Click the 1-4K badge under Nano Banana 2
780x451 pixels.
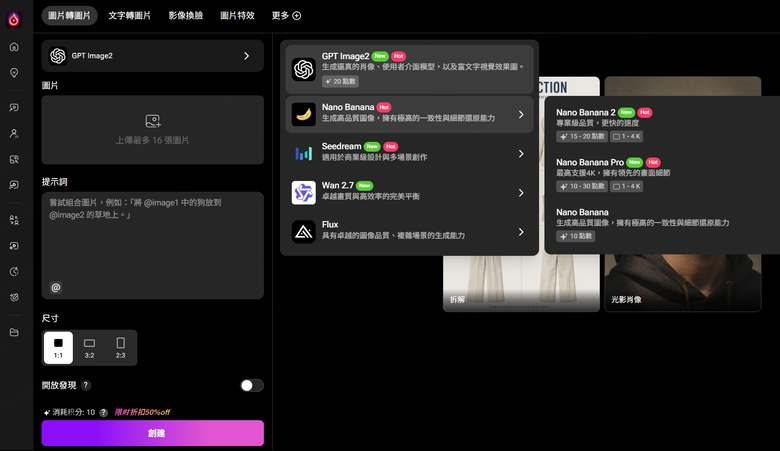tap(627, 136)
